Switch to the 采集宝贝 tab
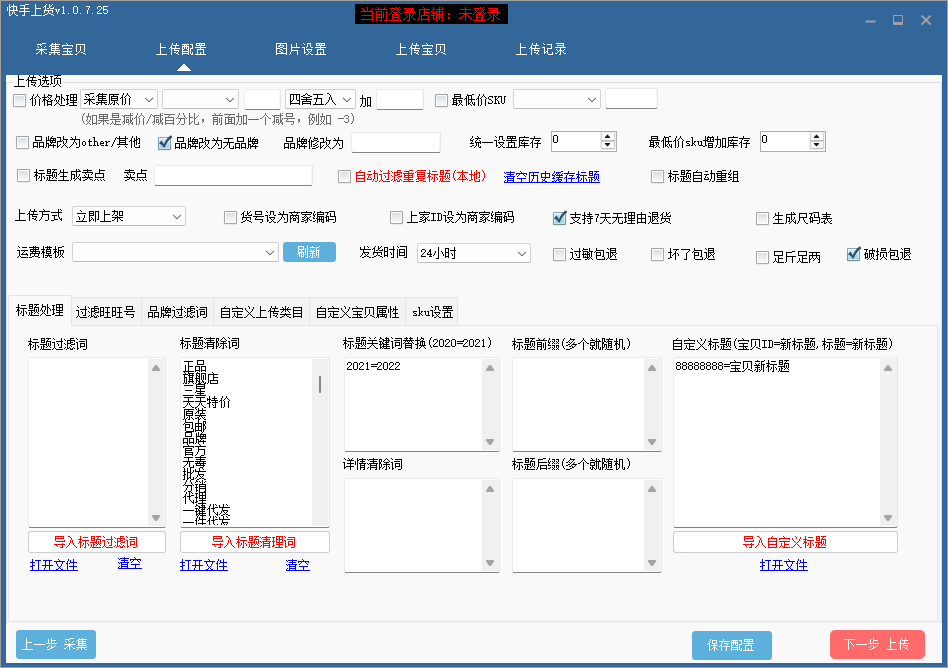This screenshot has height=668, width=948. click(x=60, y=47)
